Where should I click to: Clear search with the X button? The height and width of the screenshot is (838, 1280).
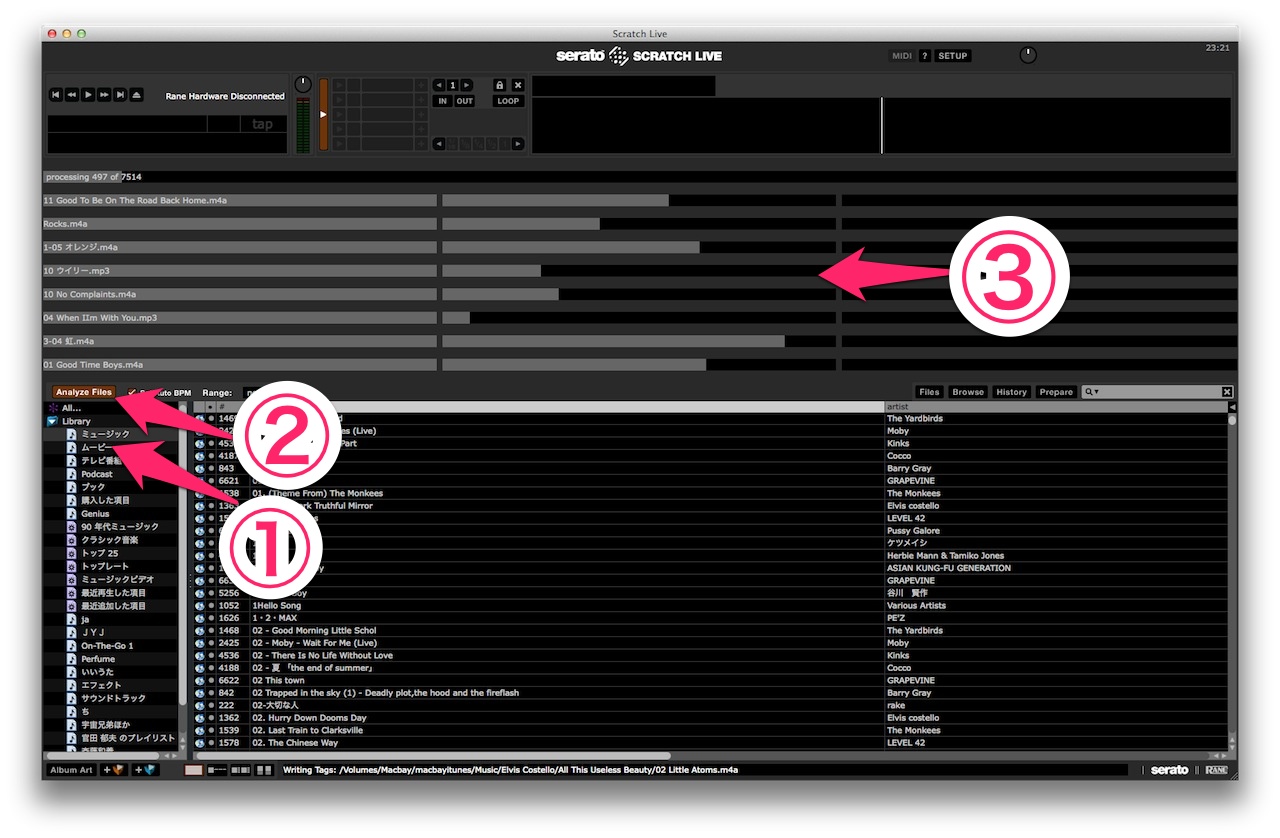1227,392
